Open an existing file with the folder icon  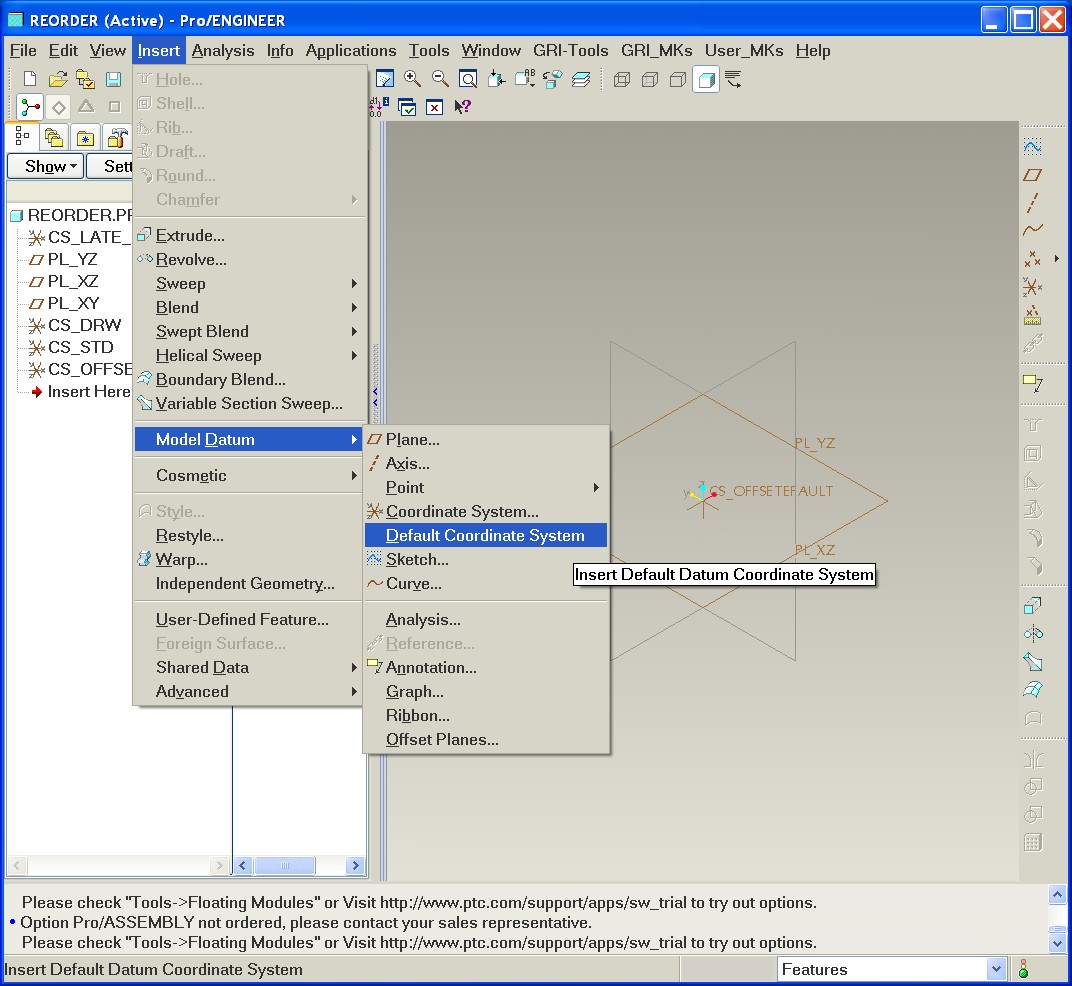(x=58, y=79)
